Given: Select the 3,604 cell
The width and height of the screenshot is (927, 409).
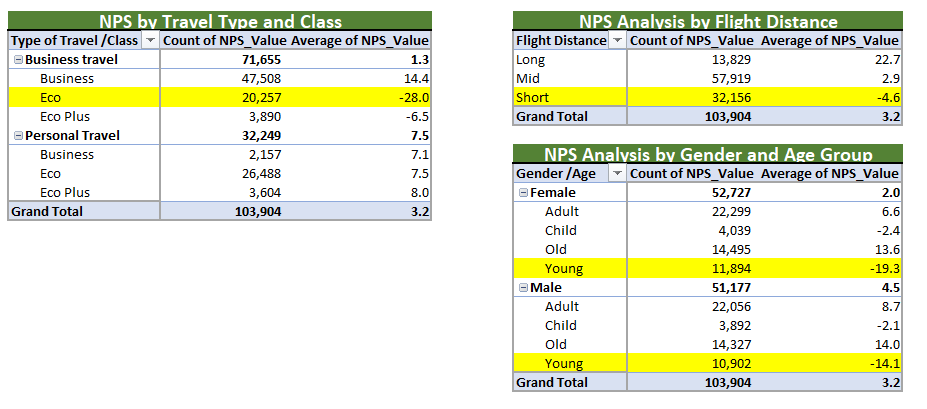Looking at the screenshot, I should tap(265, 193).
